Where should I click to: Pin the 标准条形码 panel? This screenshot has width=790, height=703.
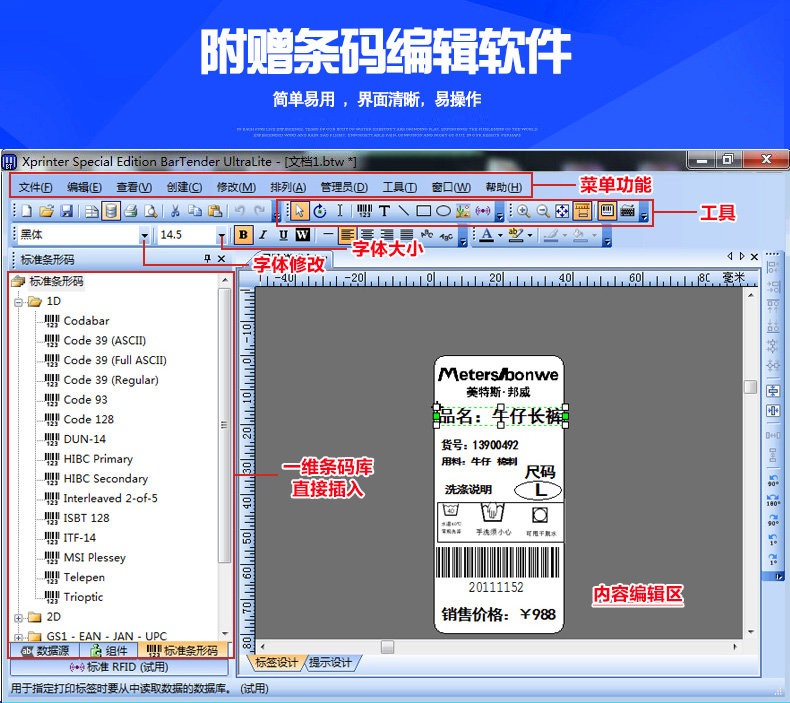(207, 259)
